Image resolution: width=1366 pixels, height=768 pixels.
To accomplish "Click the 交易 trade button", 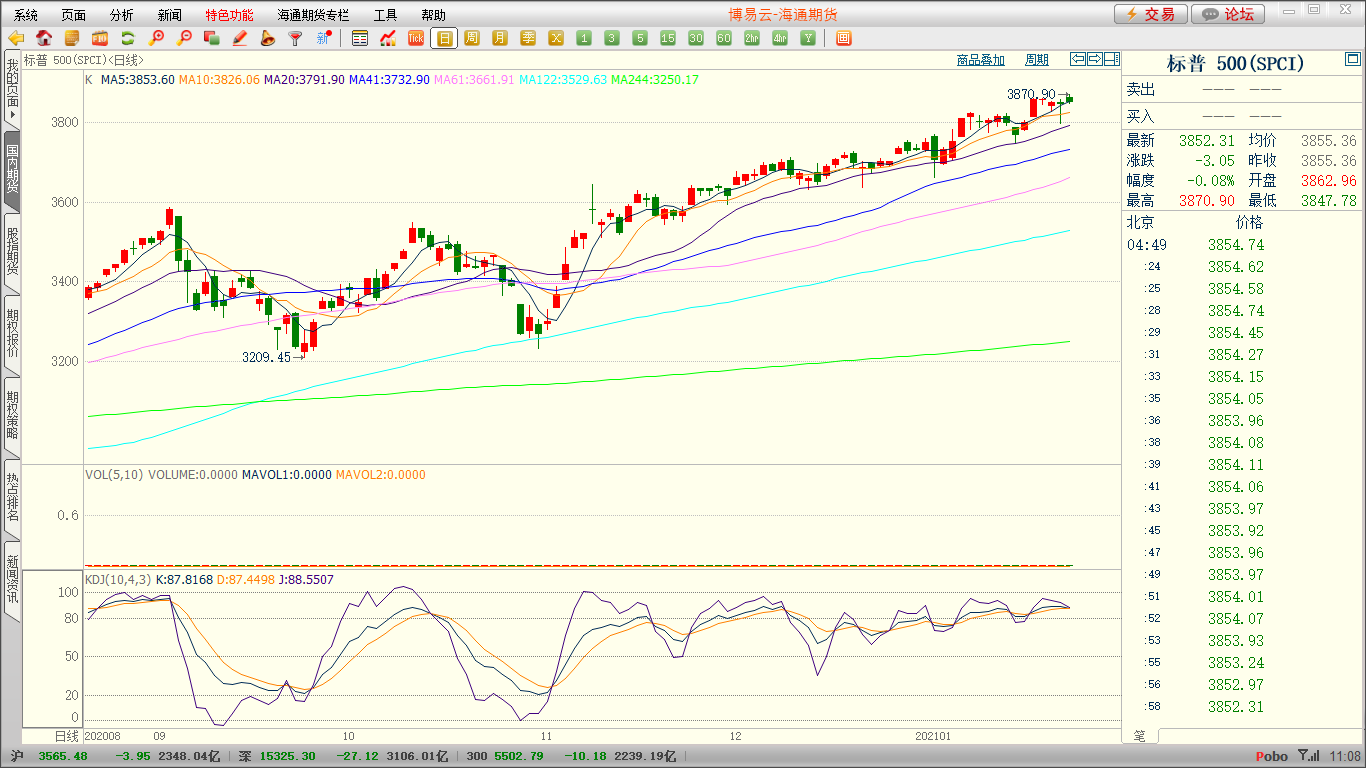I will click(x=1151, y=14).
